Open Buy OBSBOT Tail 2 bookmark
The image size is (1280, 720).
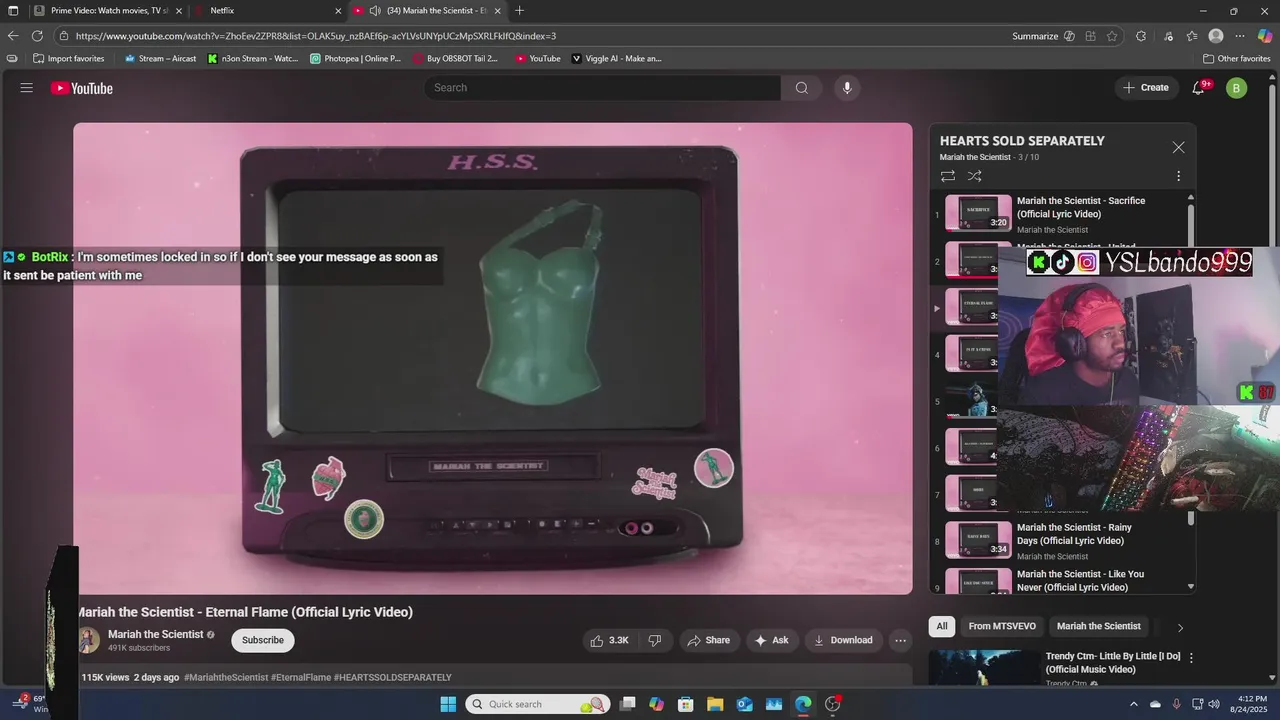pyautogui.click(x=455, y=58)
